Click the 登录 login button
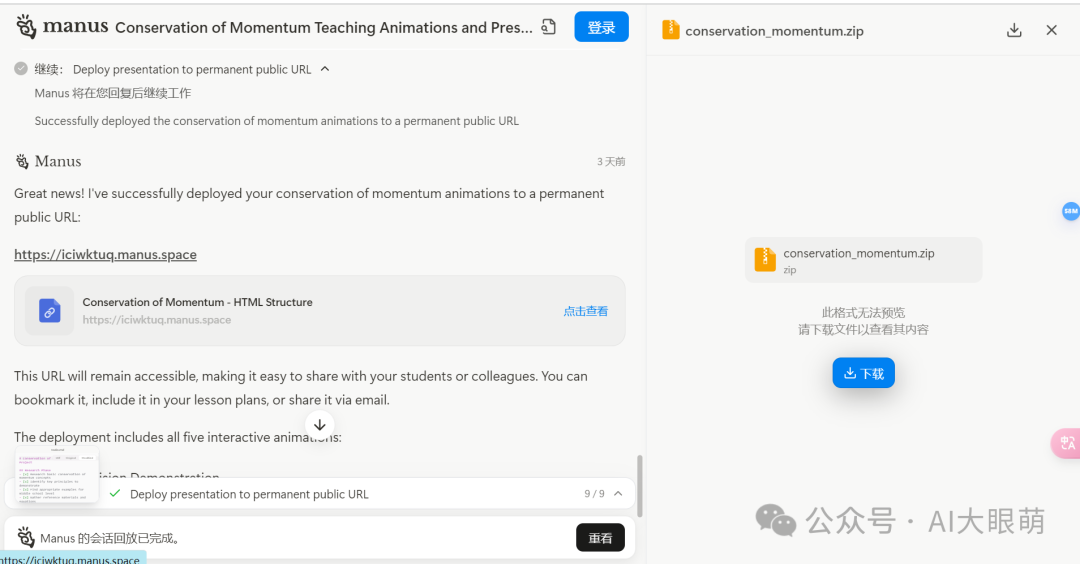 tap(601, 27)
